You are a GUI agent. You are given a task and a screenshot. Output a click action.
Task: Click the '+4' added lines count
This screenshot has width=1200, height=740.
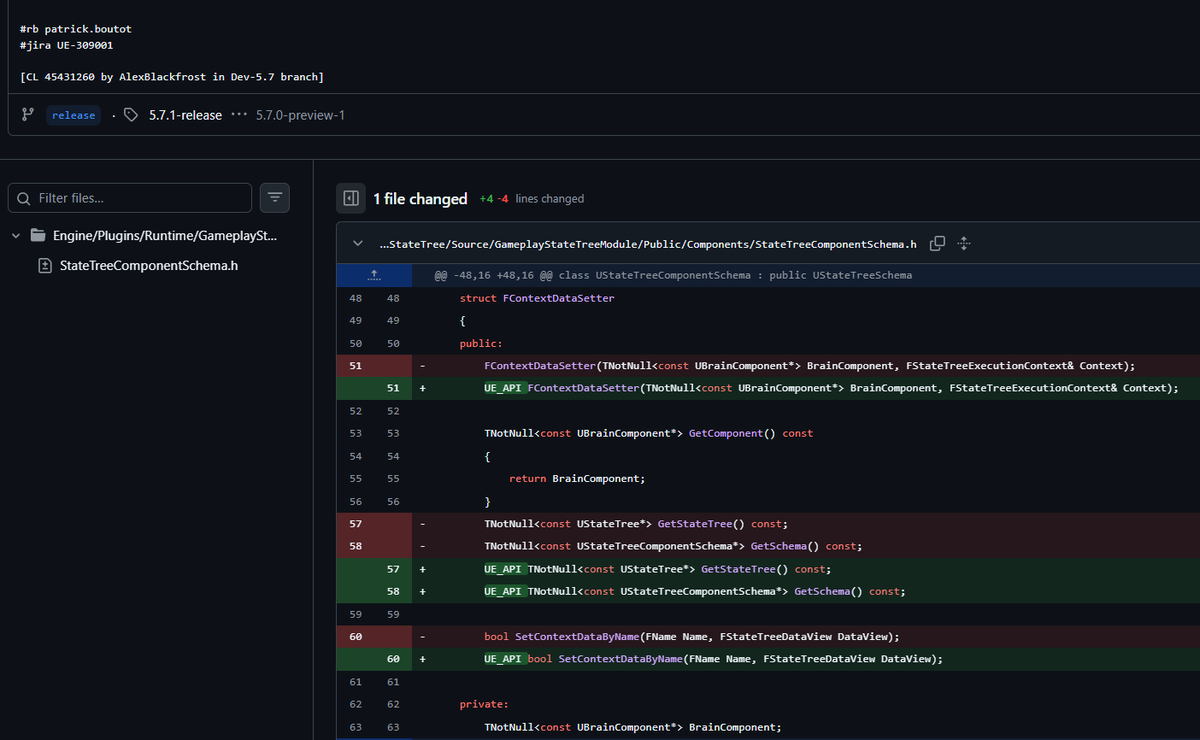(486, 199)
